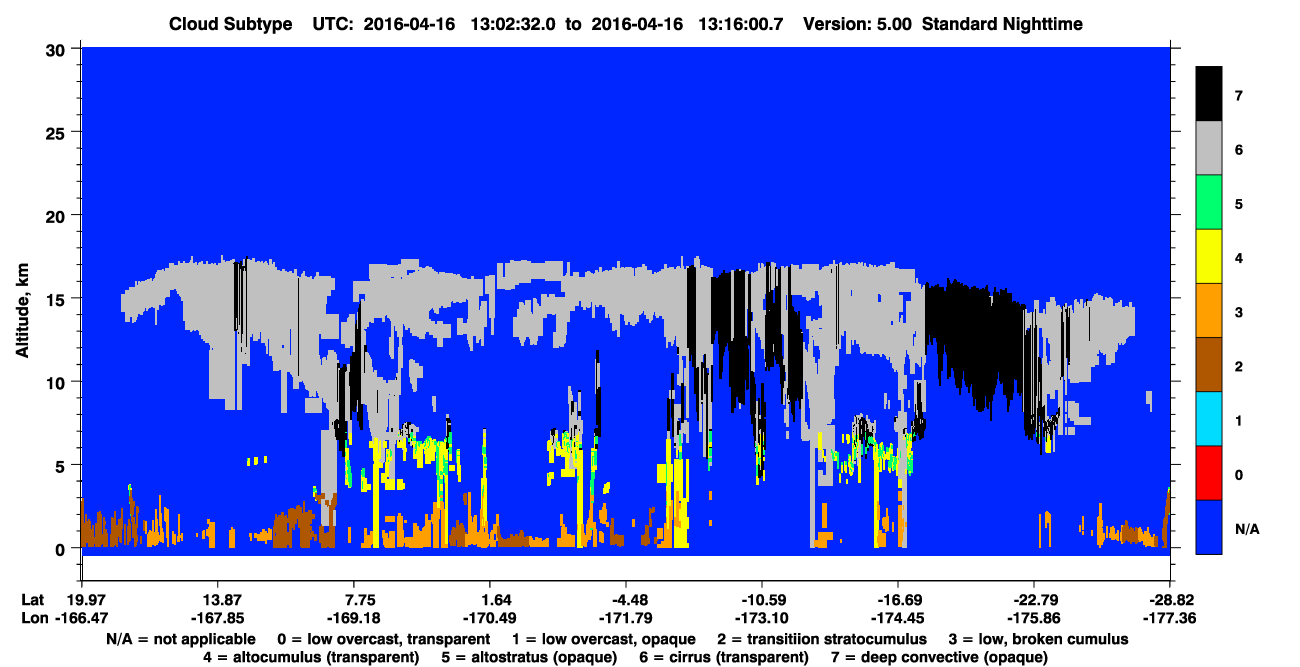Click the gray color swatch labeled 6
The image size is (1300, 667).
coord(1209,149)
